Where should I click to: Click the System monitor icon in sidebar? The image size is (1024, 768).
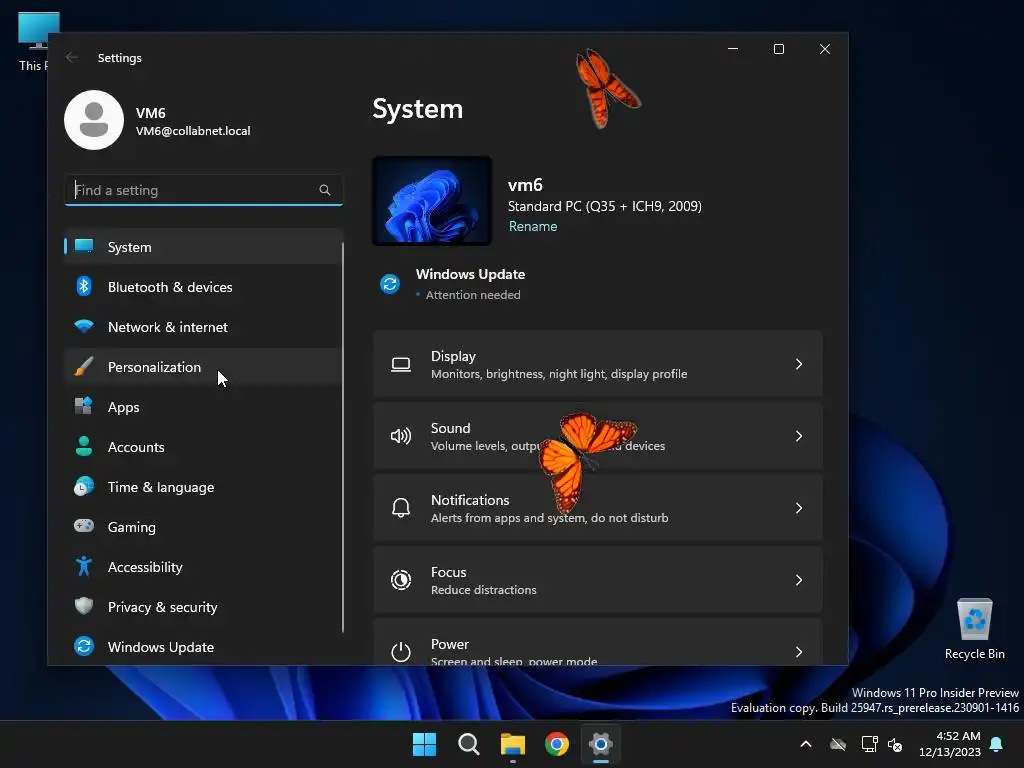(x=84, y=247)
